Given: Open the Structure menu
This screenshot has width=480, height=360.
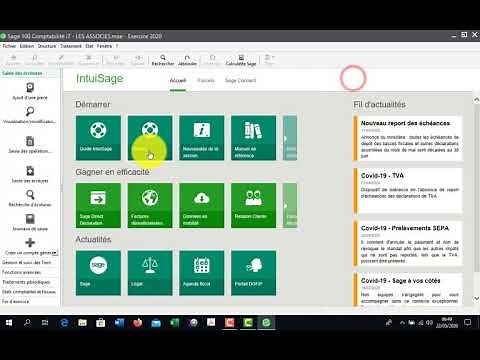Looking at the screenshot, I should [x=47, y=46].
